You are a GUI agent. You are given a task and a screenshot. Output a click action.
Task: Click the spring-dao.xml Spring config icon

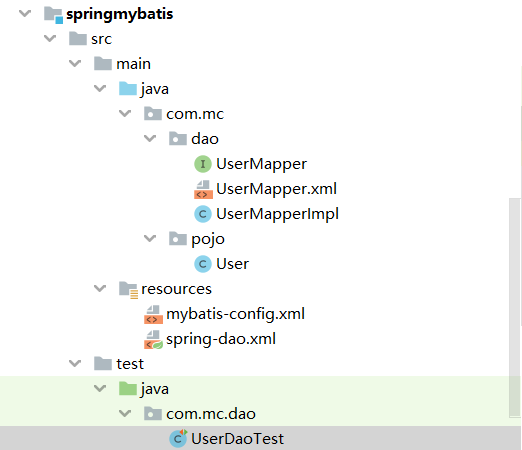(153, 339)
